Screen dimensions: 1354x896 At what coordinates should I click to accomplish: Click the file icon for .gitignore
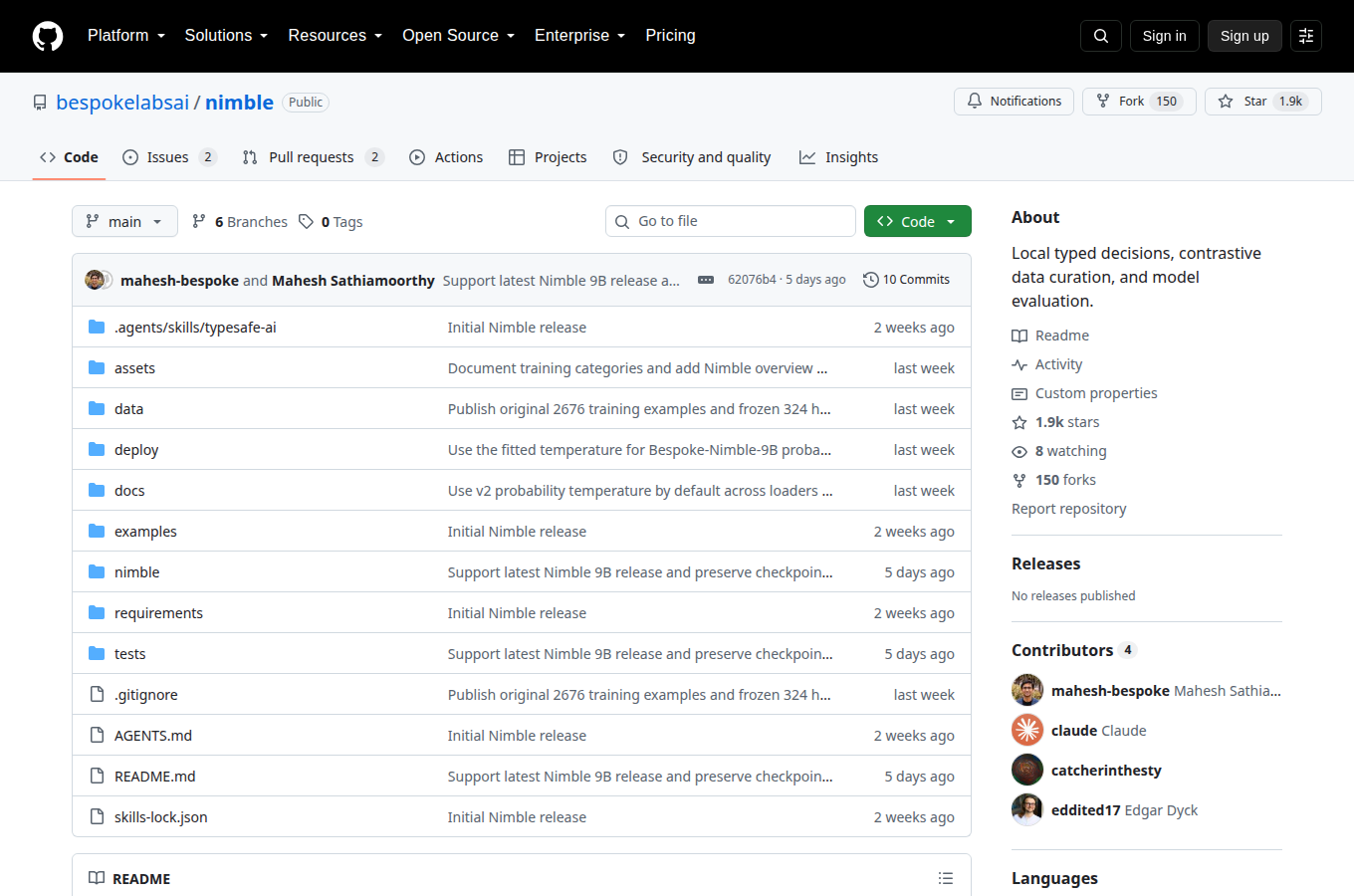(97, 694)
